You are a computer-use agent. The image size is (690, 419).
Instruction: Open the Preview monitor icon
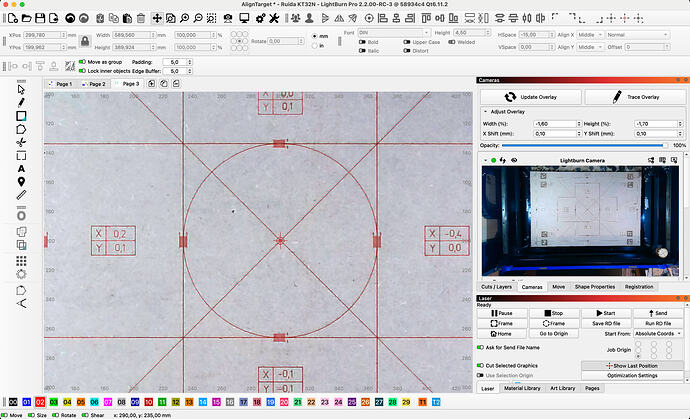click(x=244, y=18)
